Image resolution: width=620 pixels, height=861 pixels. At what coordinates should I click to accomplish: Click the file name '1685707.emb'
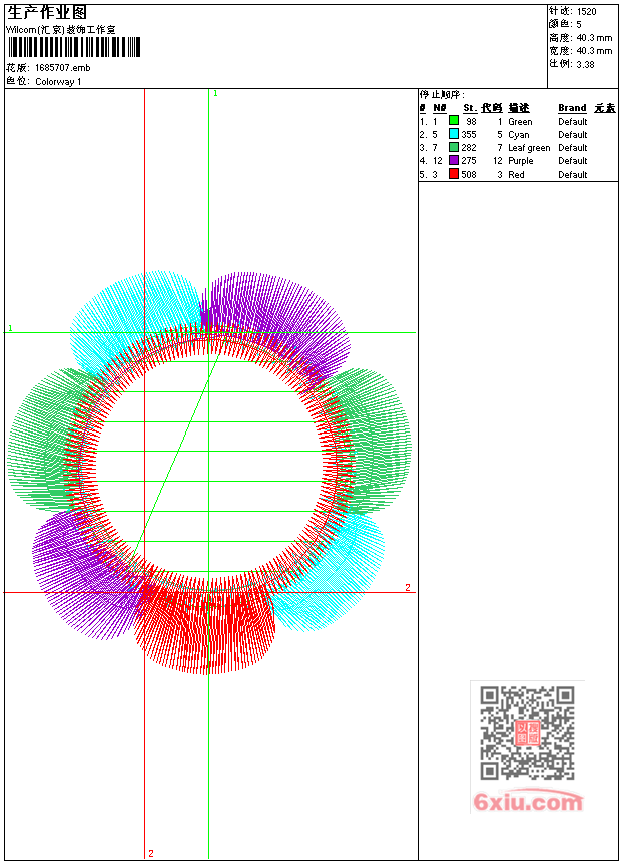(62, 68)
